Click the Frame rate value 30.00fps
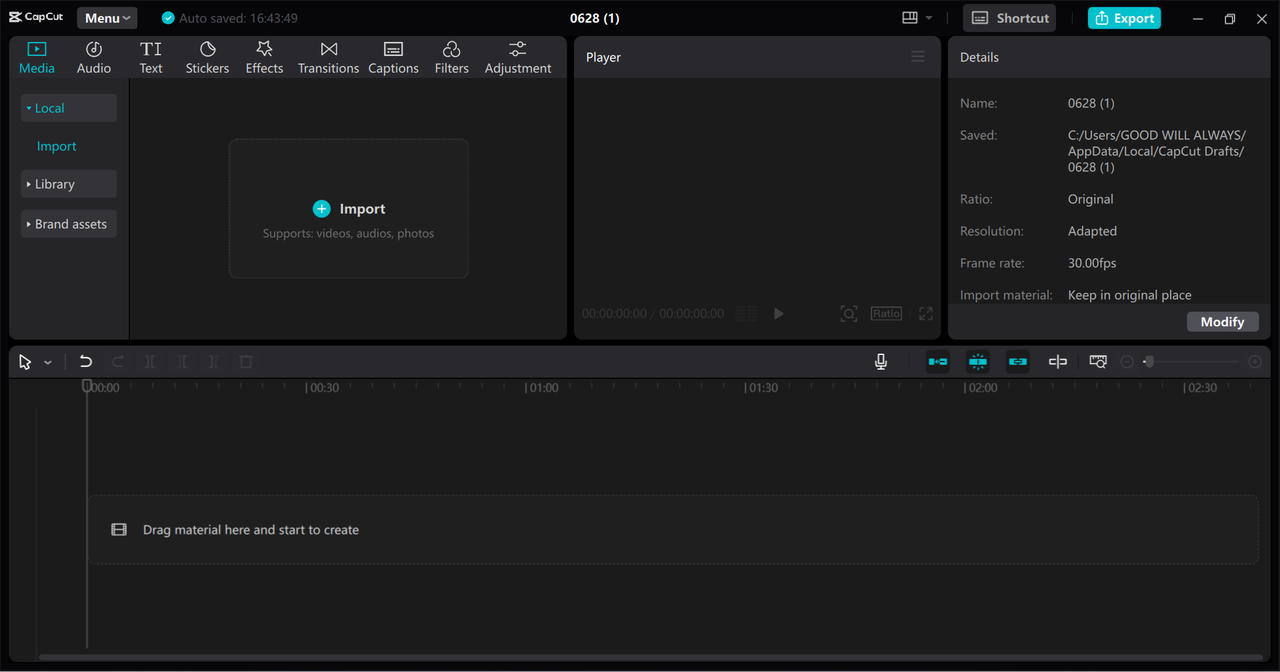This screenshot has height=672, width=1280. click(x=1092, y=263)
